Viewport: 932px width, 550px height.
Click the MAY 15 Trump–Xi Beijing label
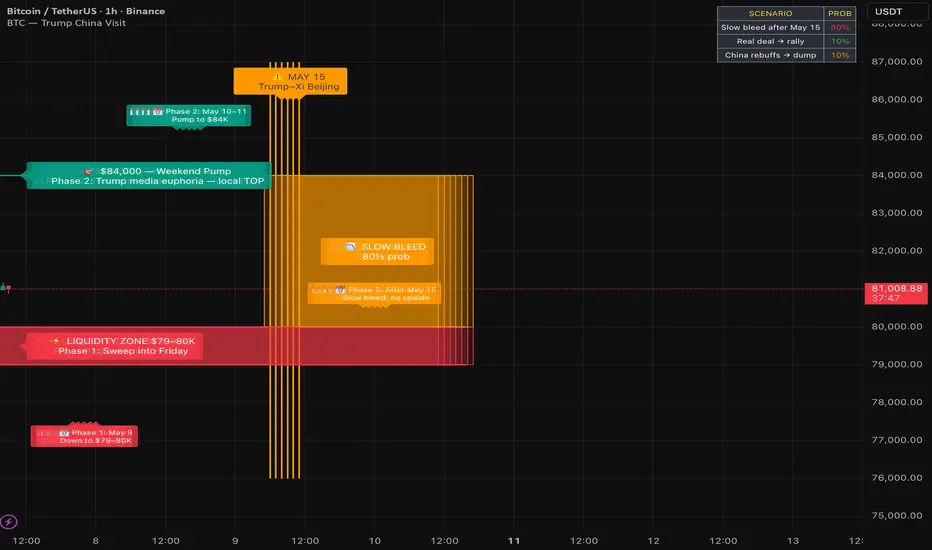(290, 81)
